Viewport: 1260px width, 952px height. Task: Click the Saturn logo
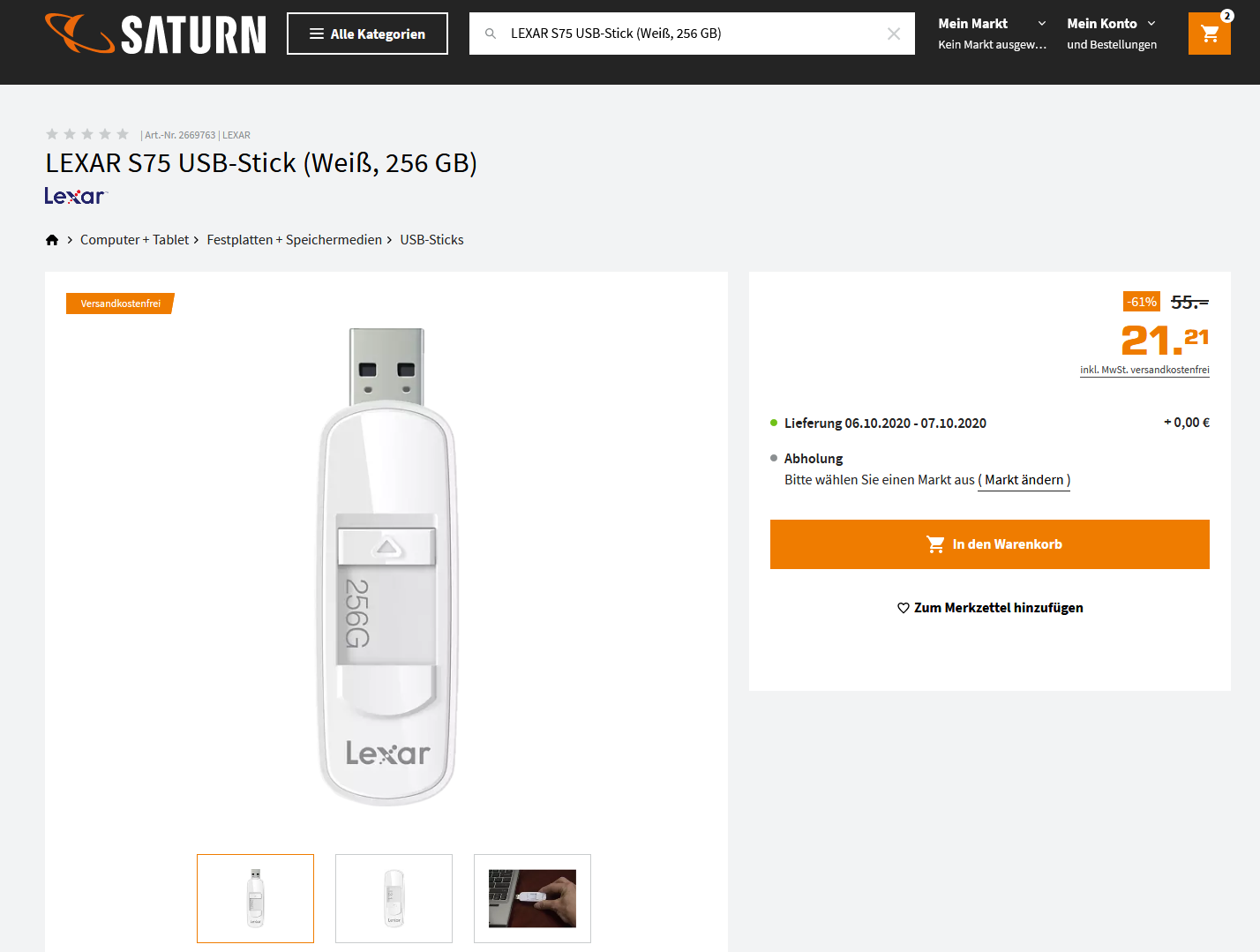(x=155, y=34)
